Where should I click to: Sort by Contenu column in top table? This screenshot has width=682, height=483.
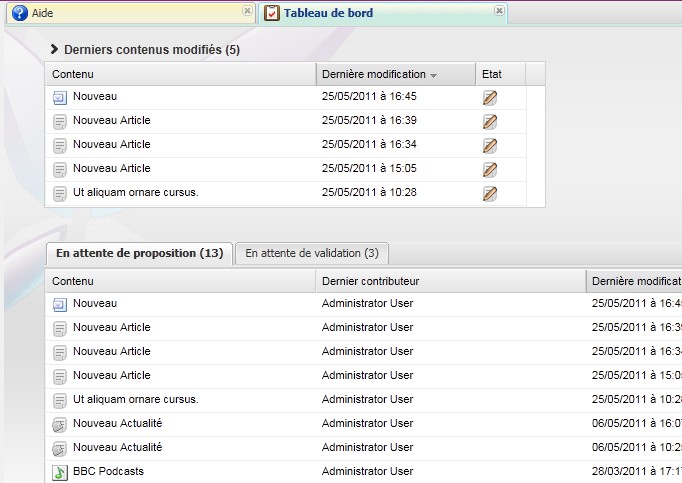pyautogui.click(x=180, y=74)
